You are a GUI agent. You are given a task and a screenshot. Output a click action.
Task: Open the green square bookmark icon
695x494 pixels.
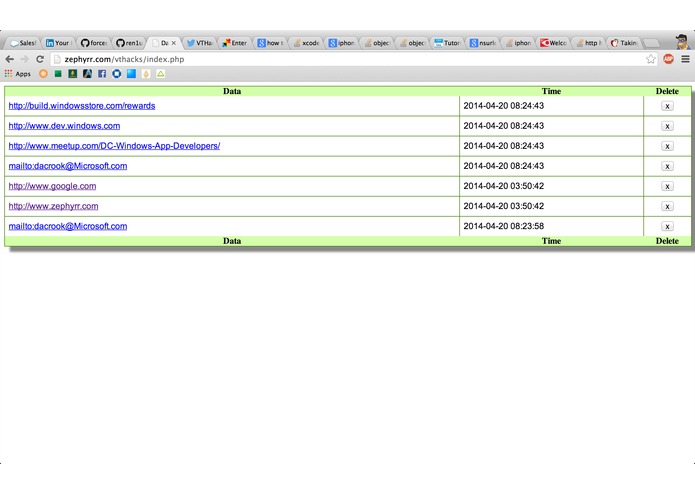point(58,74)
